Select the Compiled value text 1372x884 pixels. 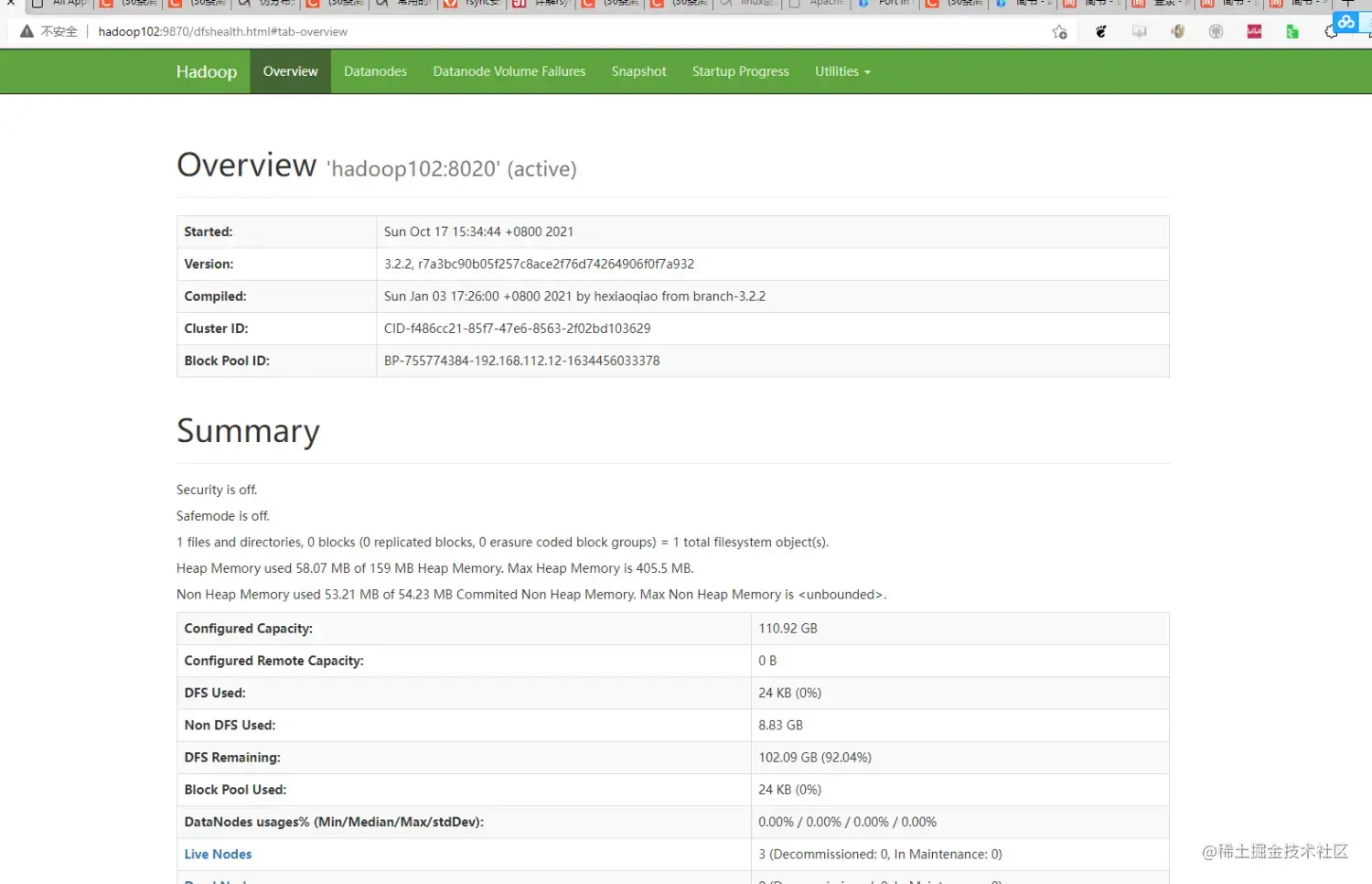click(574, 296)
